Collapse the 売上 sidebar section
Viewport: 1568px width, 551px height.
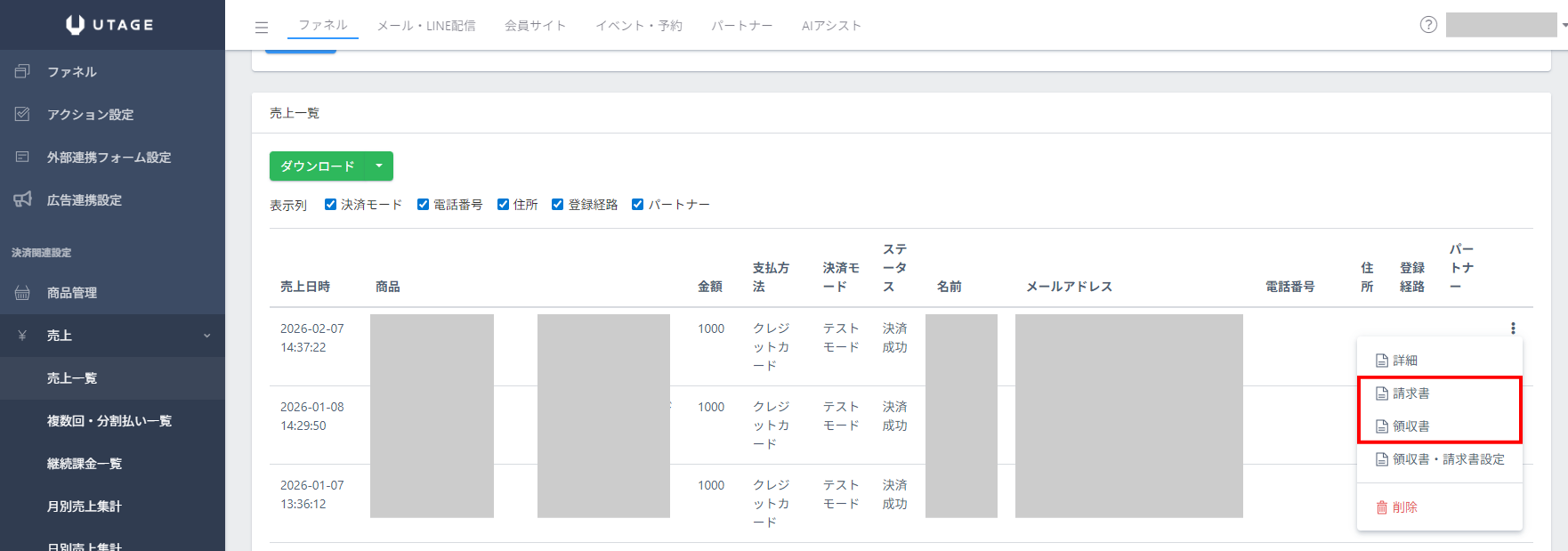click(x=206, y=336)
